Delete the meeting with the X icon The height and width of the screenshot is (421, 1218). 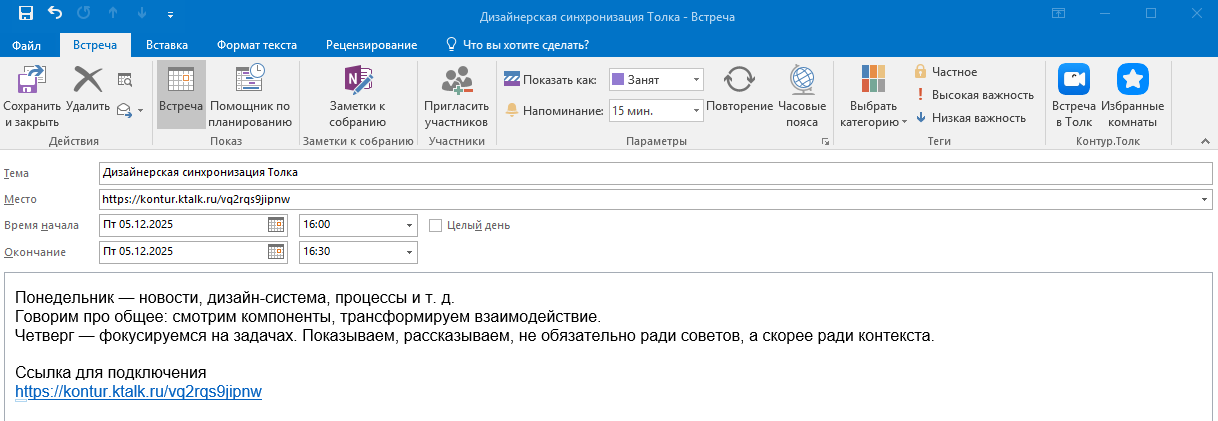pos(87,82)
